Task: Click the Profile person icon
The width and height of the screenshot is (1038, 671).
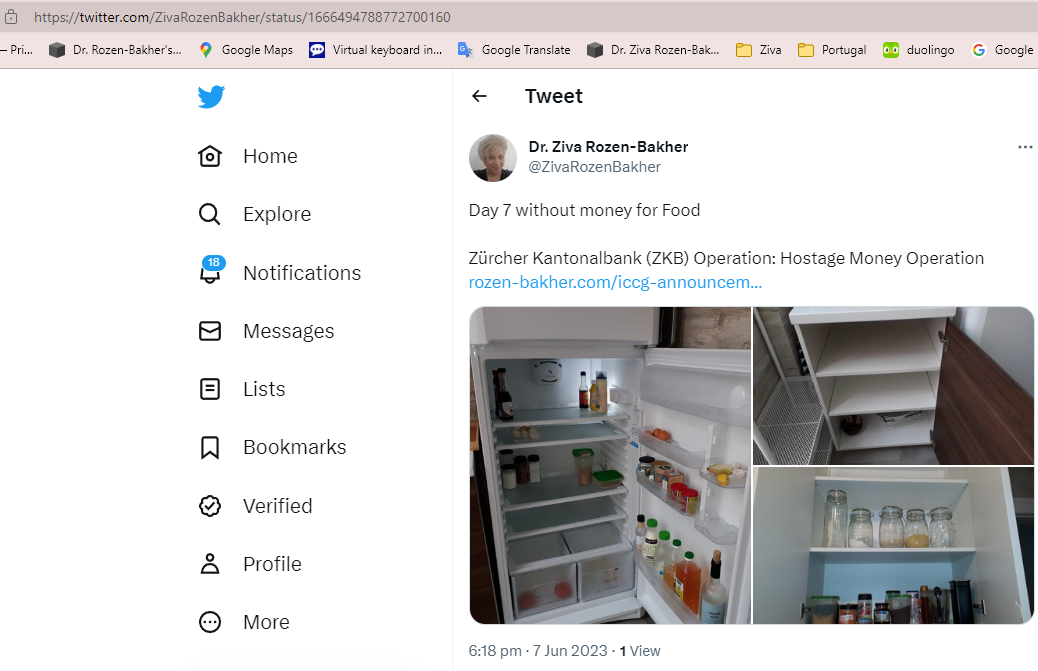Action: click(210, 564)
